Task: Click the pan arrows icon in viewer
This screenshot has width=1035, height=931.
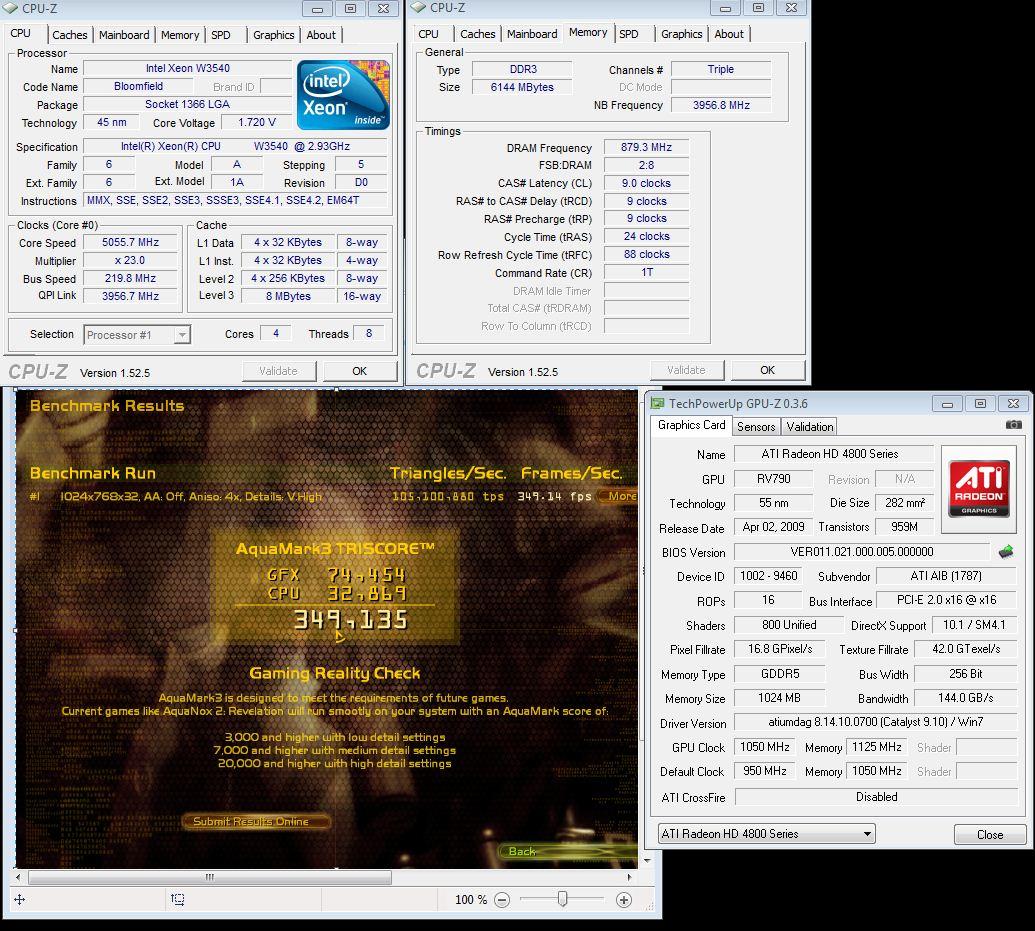Action: click(x=20, y=899)
